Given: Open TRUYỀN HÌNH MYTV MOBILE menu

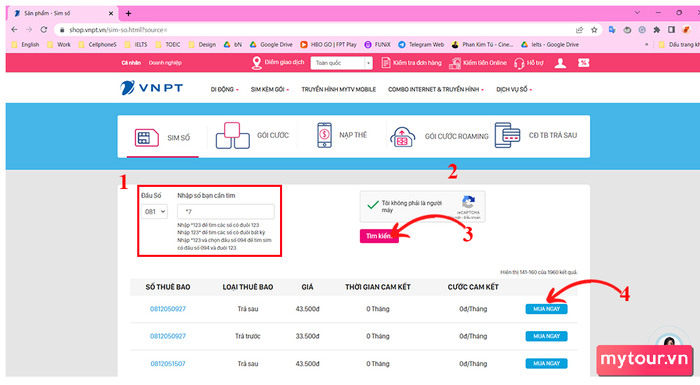Looking at the screenshot, I should (x=338, y=89).
